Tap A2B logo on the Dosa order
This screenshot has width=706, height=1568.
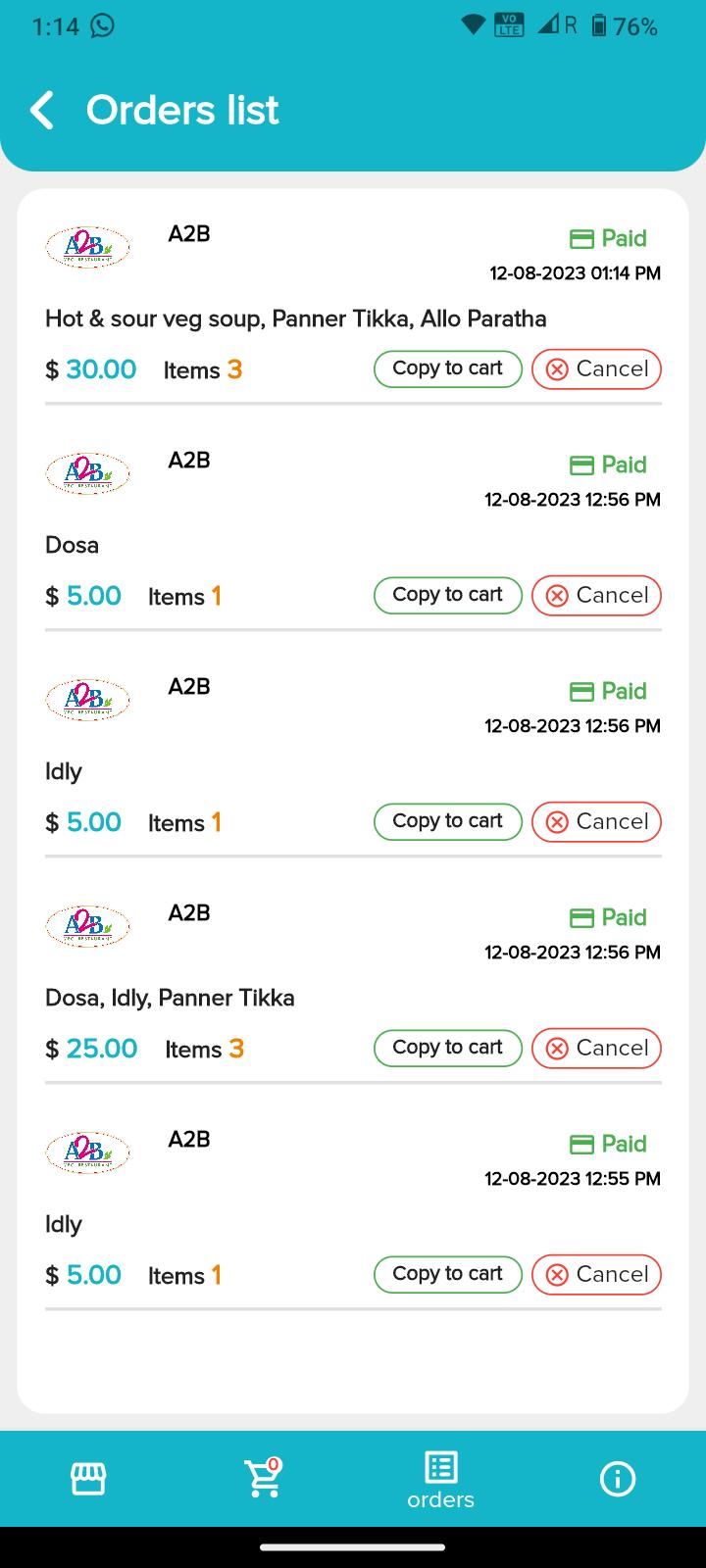tap(87, 473)
